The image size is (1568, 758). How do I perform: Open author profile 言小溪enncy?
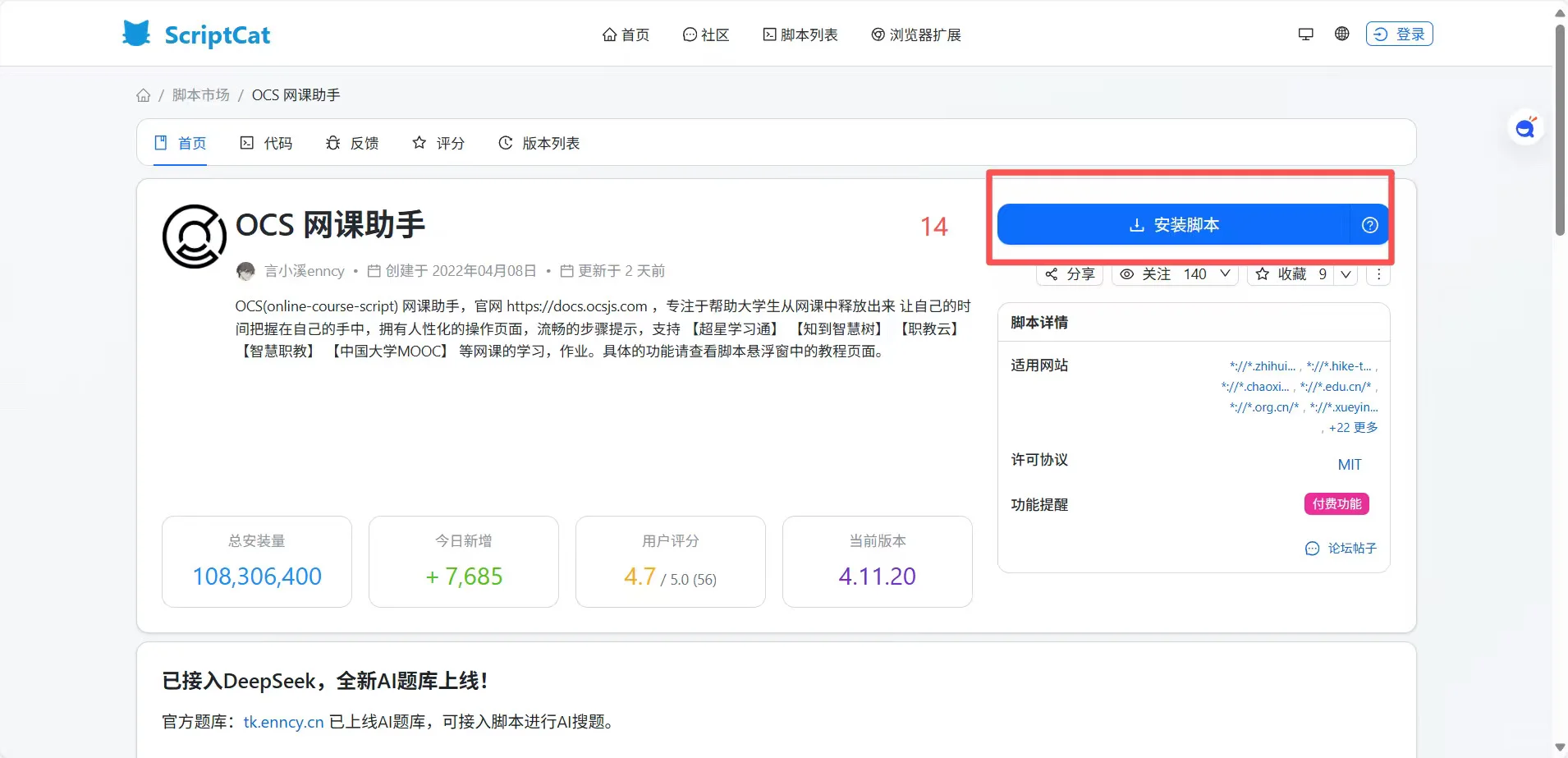(303, 270)
